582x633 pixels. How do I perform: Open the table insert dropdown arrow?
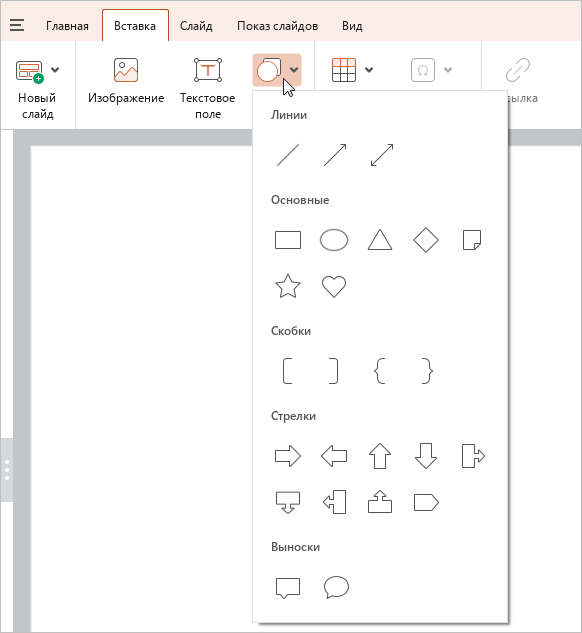(369, 70)
